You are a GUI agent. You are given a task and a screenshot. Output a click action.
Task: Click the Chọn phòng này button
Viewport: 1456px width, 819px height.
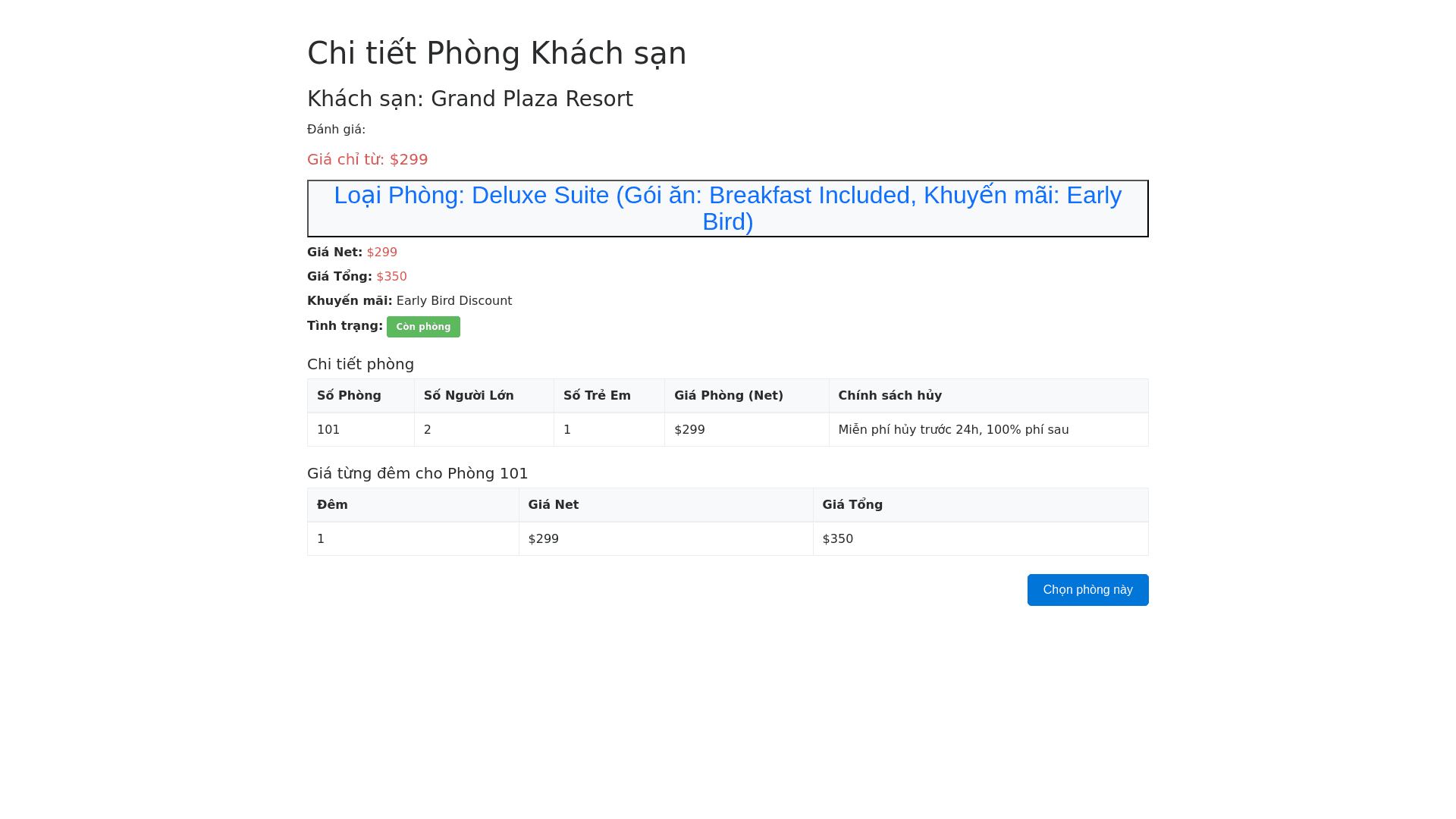coord(1087,590)
